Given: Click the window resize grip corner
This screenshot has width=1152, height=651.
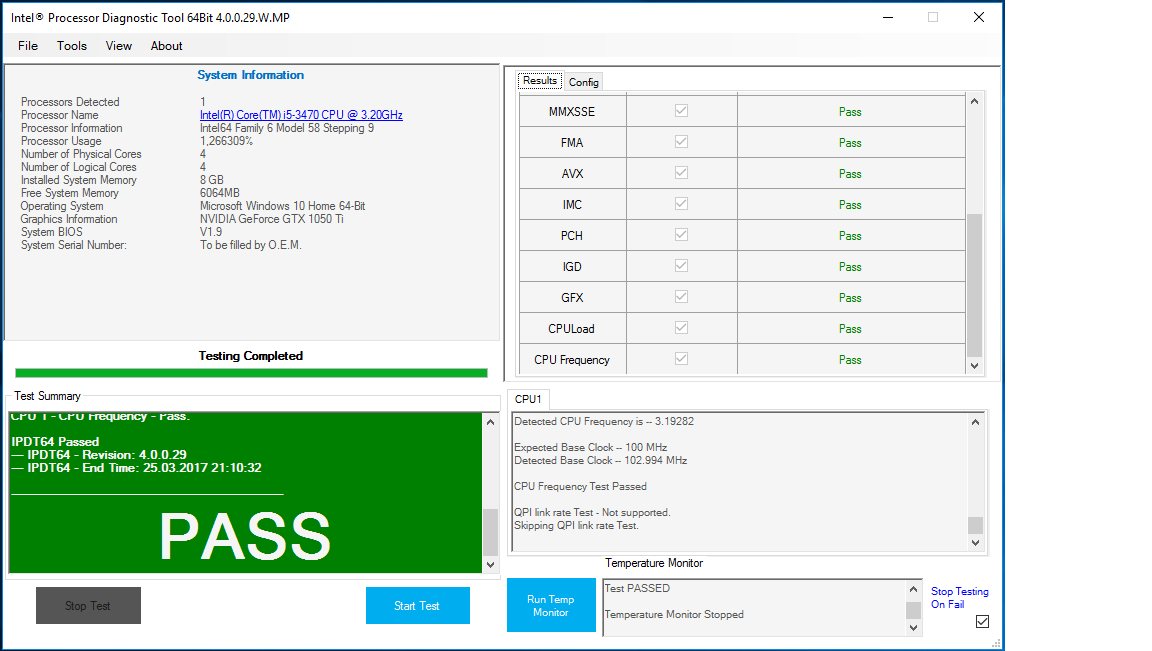Looking at the screenshot, I should pos(996,643).
